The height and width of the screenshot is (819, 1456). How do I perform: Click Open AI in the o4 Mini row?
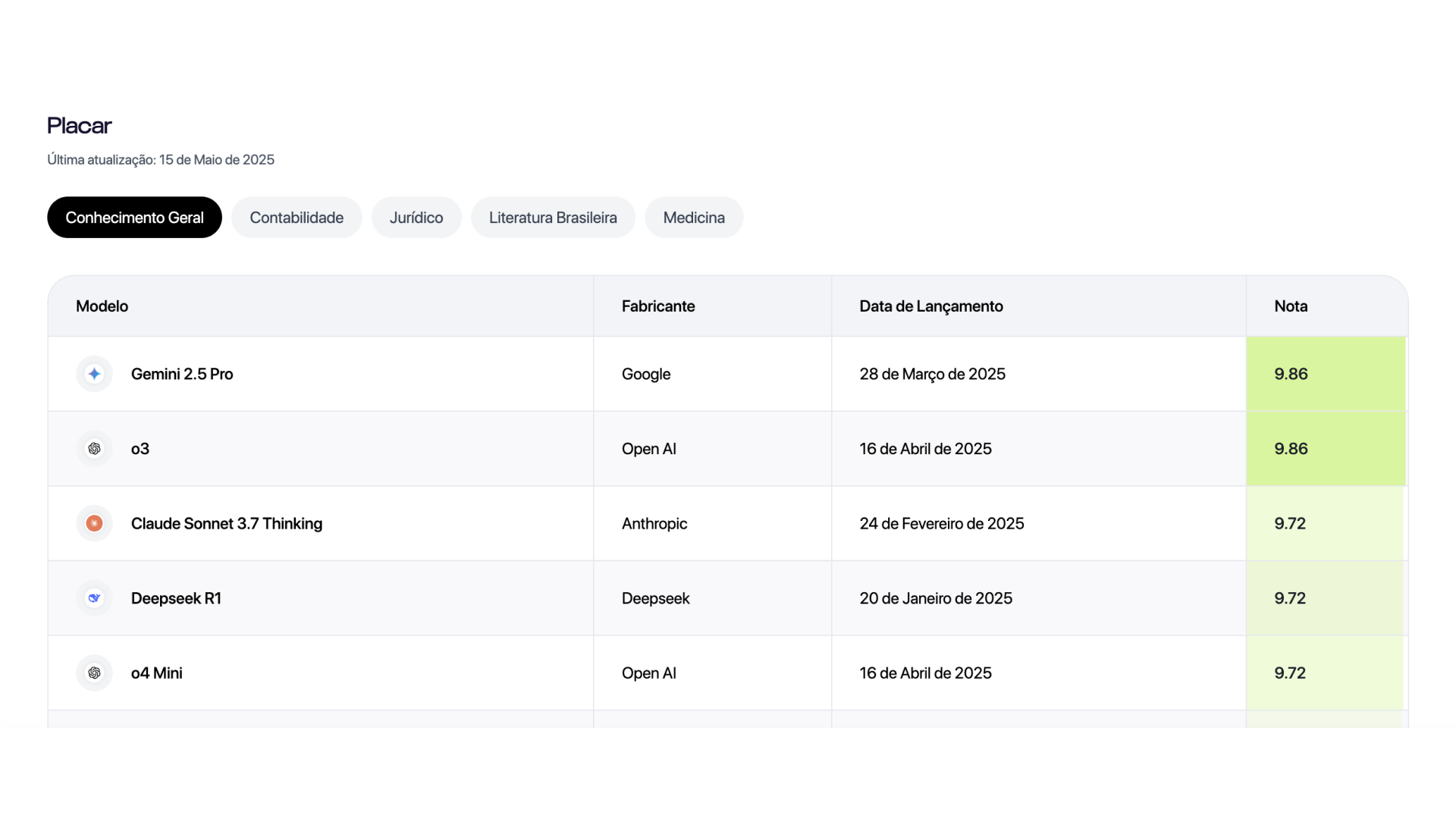[649, 673]
